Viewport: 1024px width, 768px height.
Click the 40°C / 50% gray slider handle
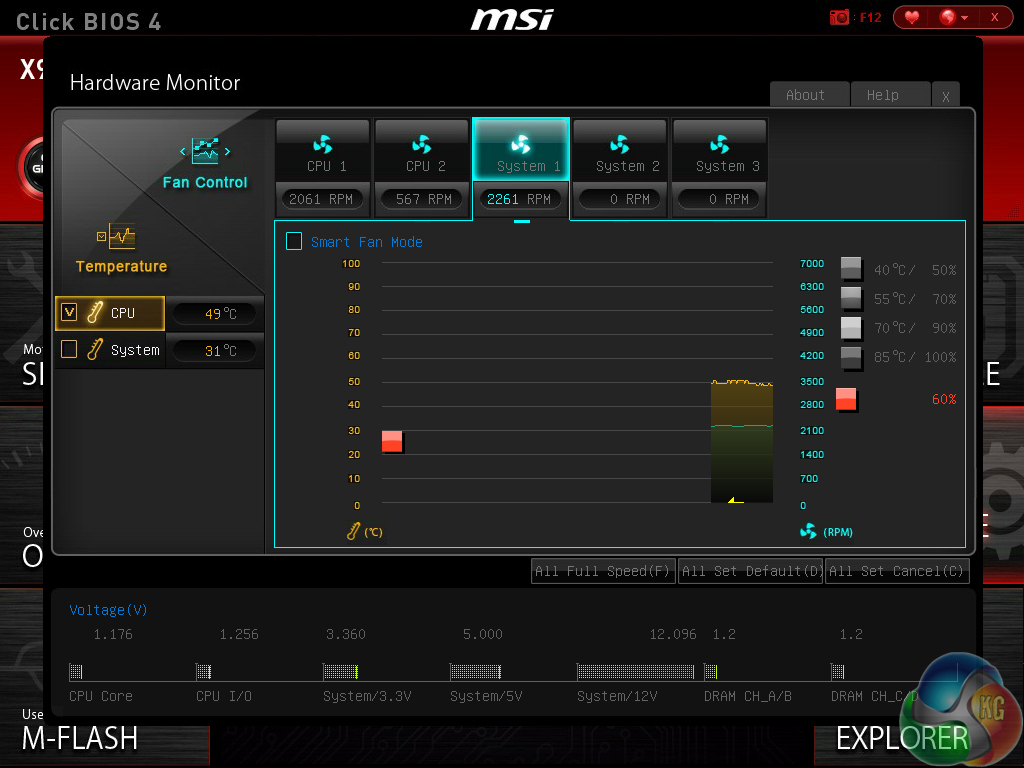(x=851, y=268)
